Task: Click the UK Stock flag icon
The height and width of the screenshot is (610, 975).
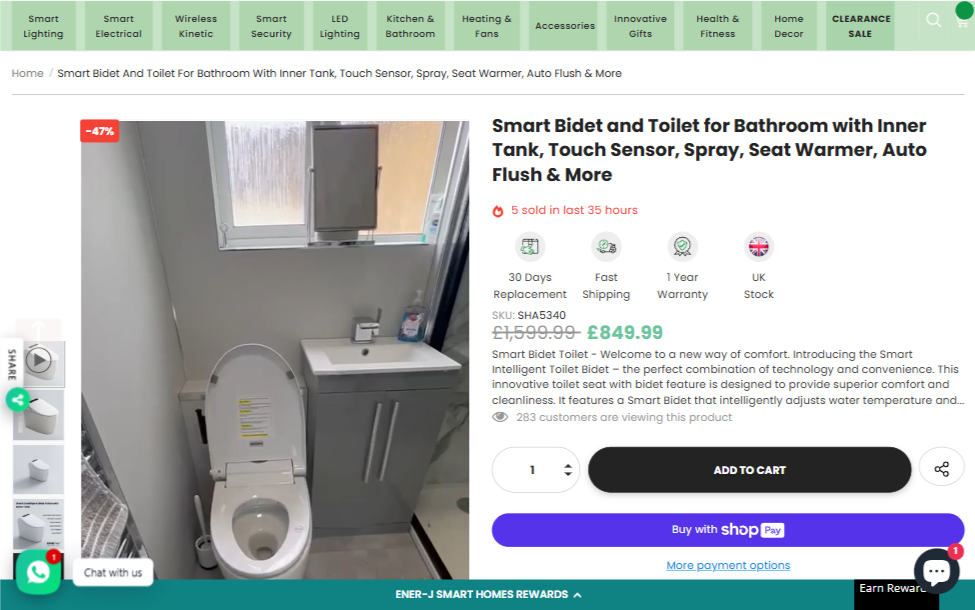Action: click(759, 246)
